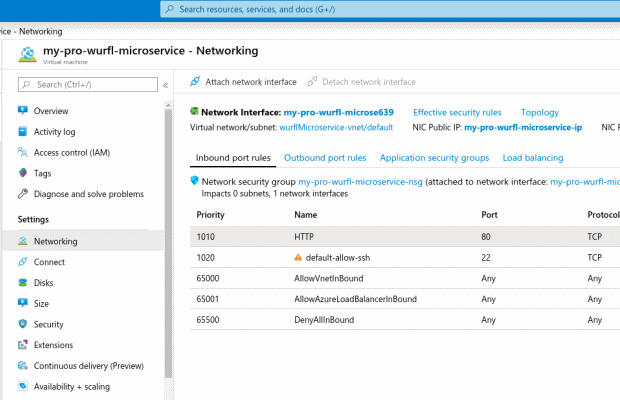Open my-pro-wurfl-microservice-nsg link

point(360,182)
